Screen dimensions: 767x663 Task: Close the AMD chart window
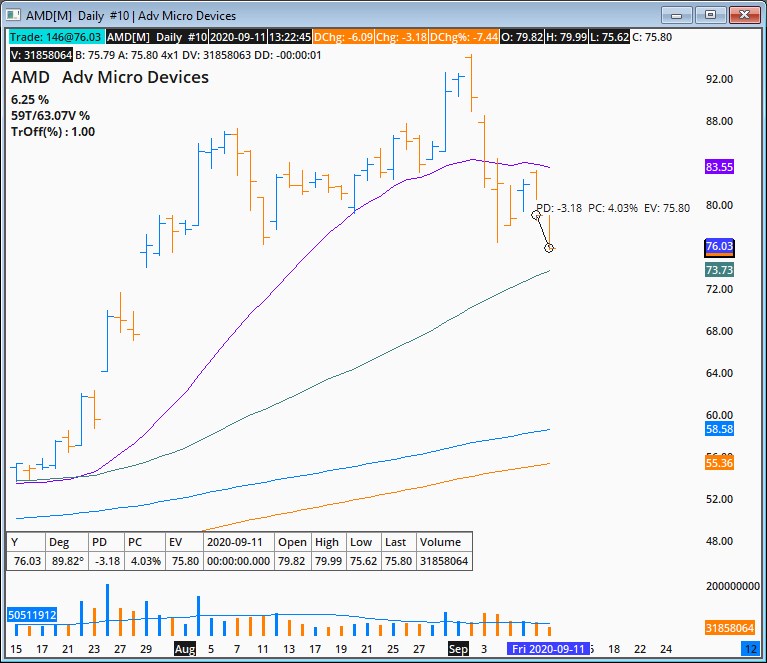point(744,15)
